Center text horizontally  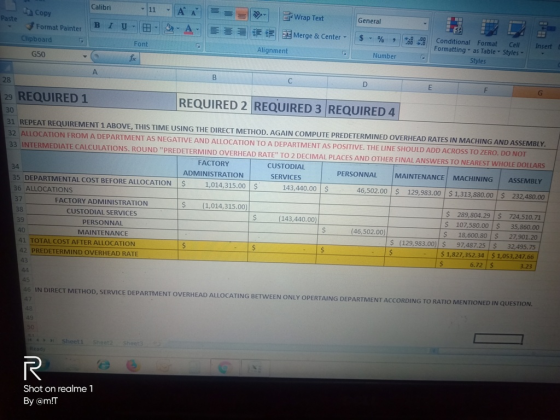(x=228, y=31)
